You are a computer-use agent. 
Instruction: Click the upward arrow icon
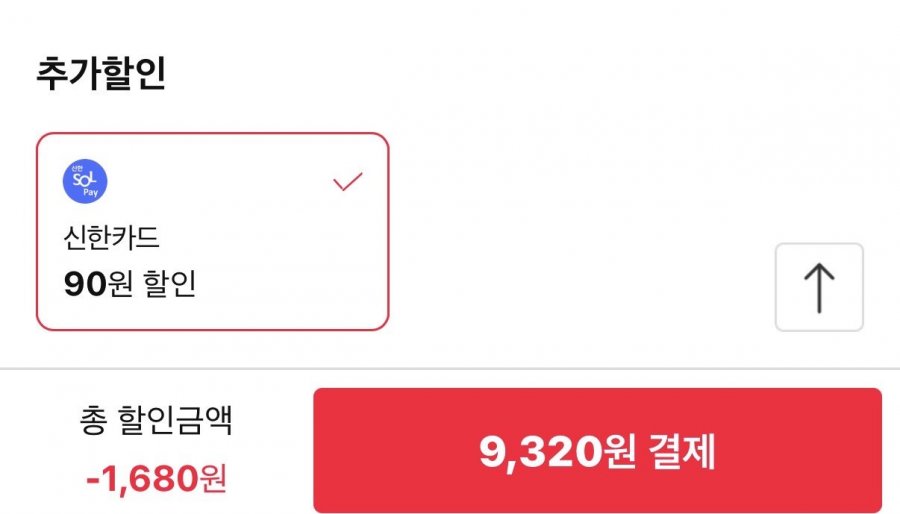(818, 287)
